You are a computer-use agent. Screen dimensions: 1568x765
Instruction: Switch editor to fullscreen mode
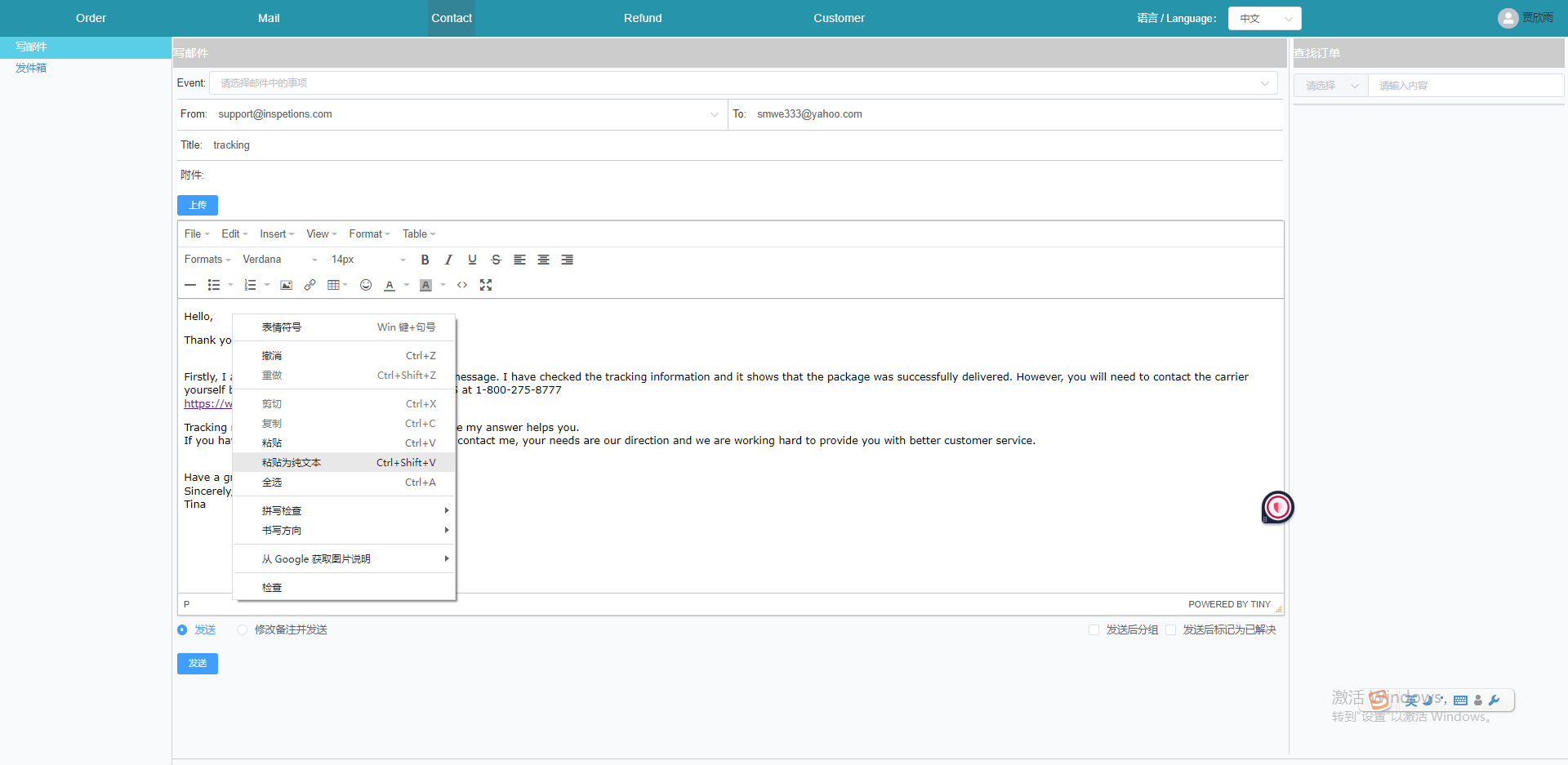pyautogui.click(x=486, y=285)
